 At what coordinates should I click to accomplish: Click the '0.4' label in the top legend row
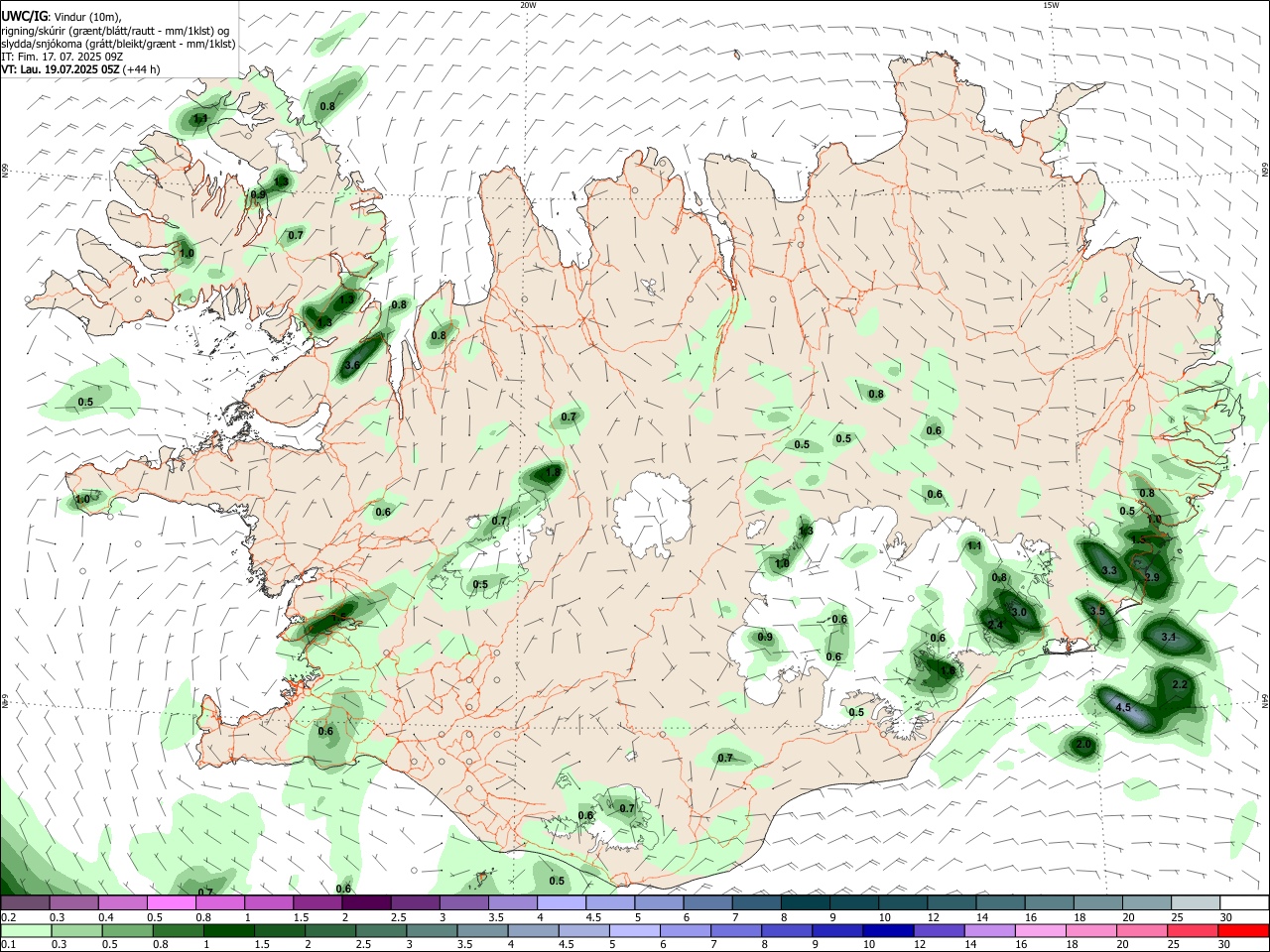(x=107, y=917)
